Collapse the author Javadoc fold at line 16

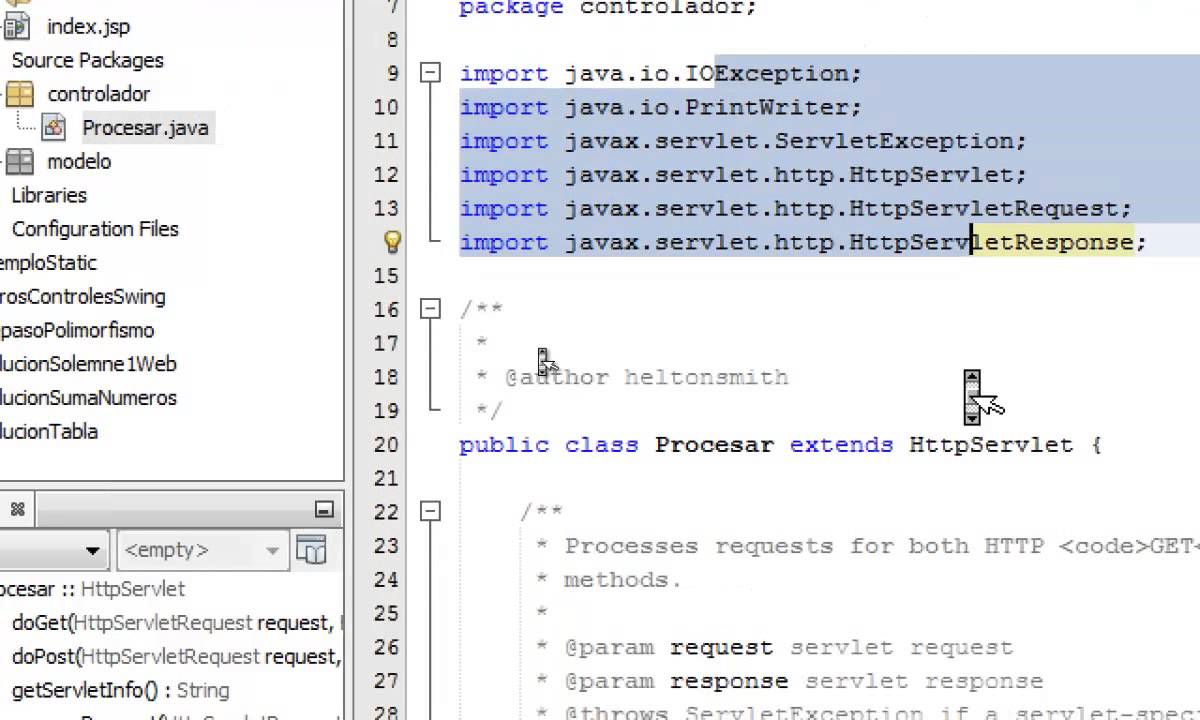point(430,309)
